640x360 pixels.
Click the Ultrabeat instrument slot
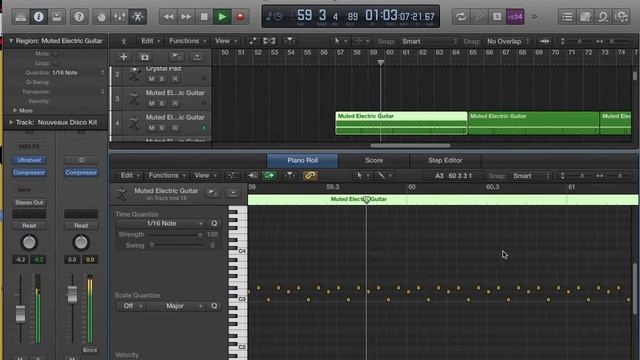pos(29,160)
